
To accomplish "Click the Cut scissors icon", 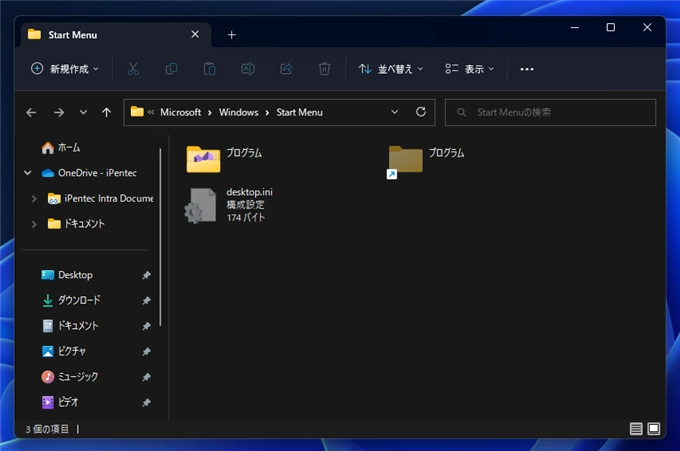I will pos(133,69).
